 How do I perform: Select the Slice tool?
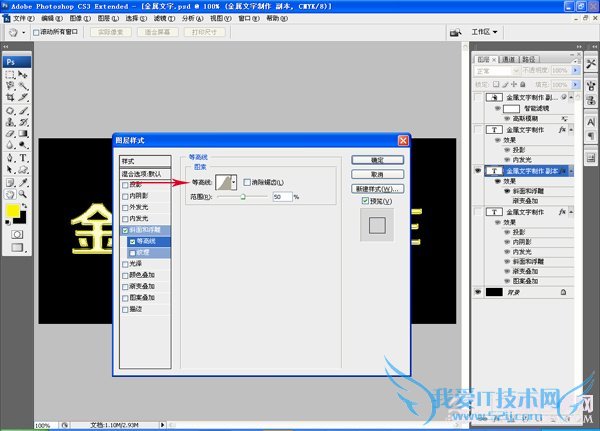(23, 97)
